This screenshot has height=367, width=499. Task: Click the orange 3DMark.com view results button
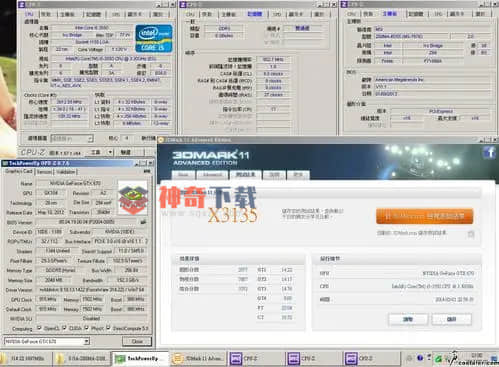tap(424, 216)
